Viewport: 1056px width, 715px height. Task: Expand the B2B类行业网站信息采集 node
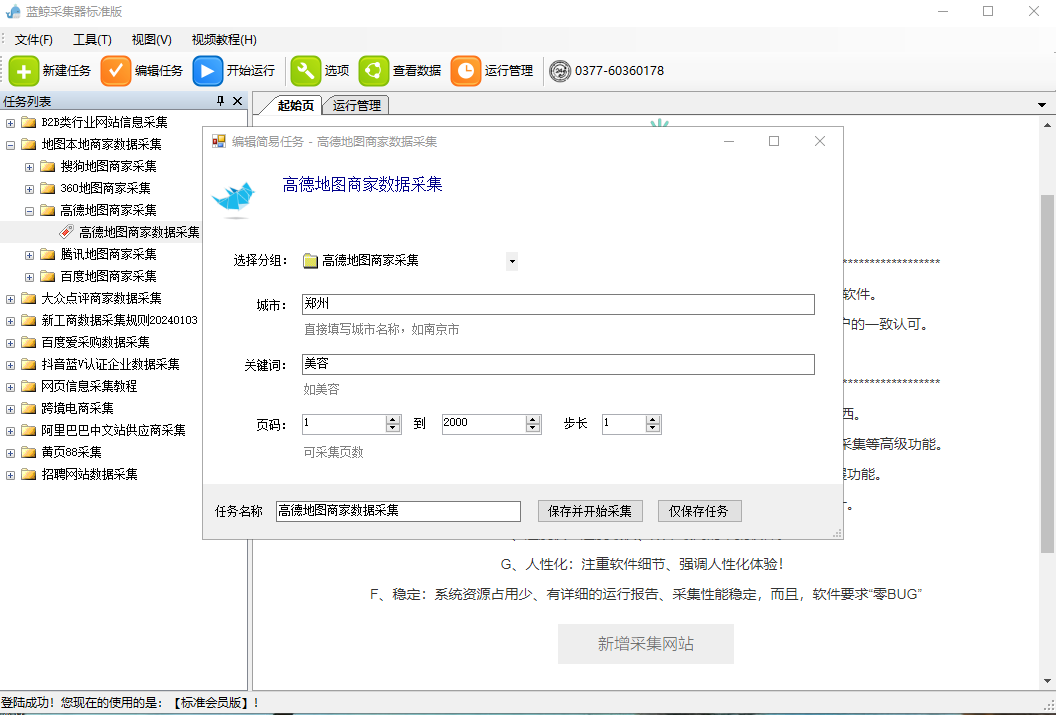click(10, 123)
